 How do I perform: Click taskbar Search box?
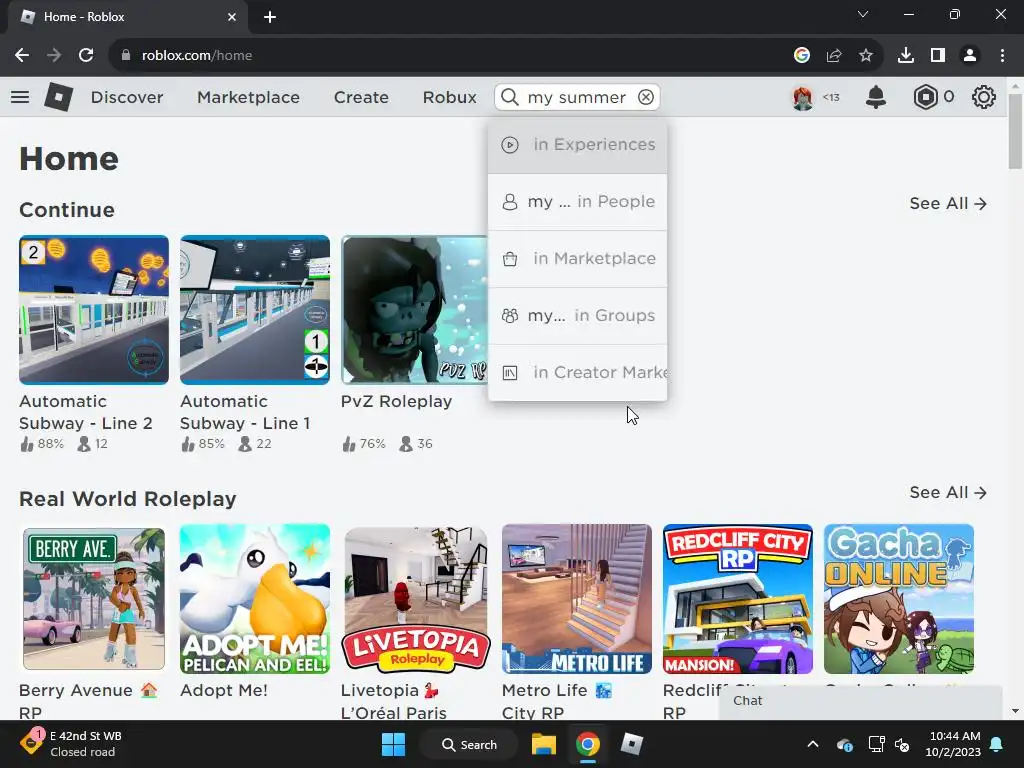[469, 744]
